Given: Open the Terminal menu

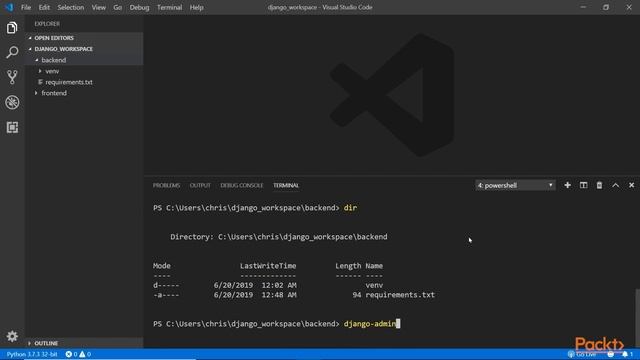Looking at the screenshot, I should (169, 7).
